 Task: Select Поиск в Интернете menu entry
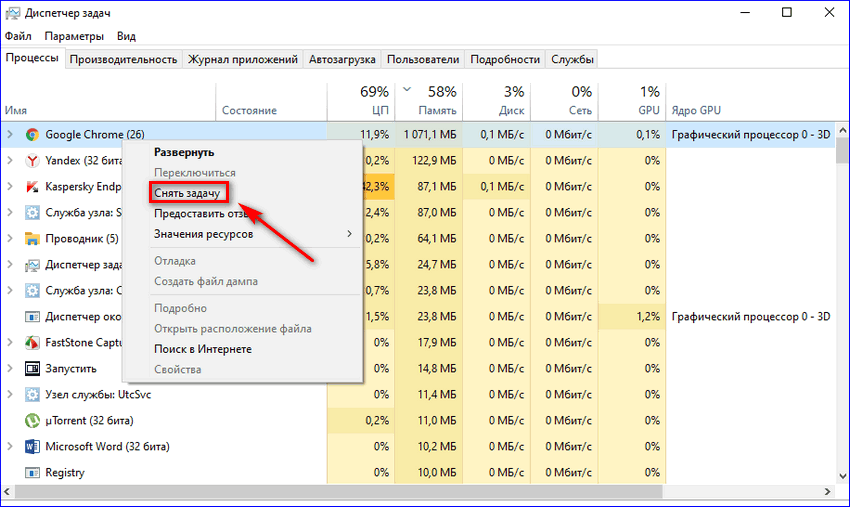tap(202, 349)
